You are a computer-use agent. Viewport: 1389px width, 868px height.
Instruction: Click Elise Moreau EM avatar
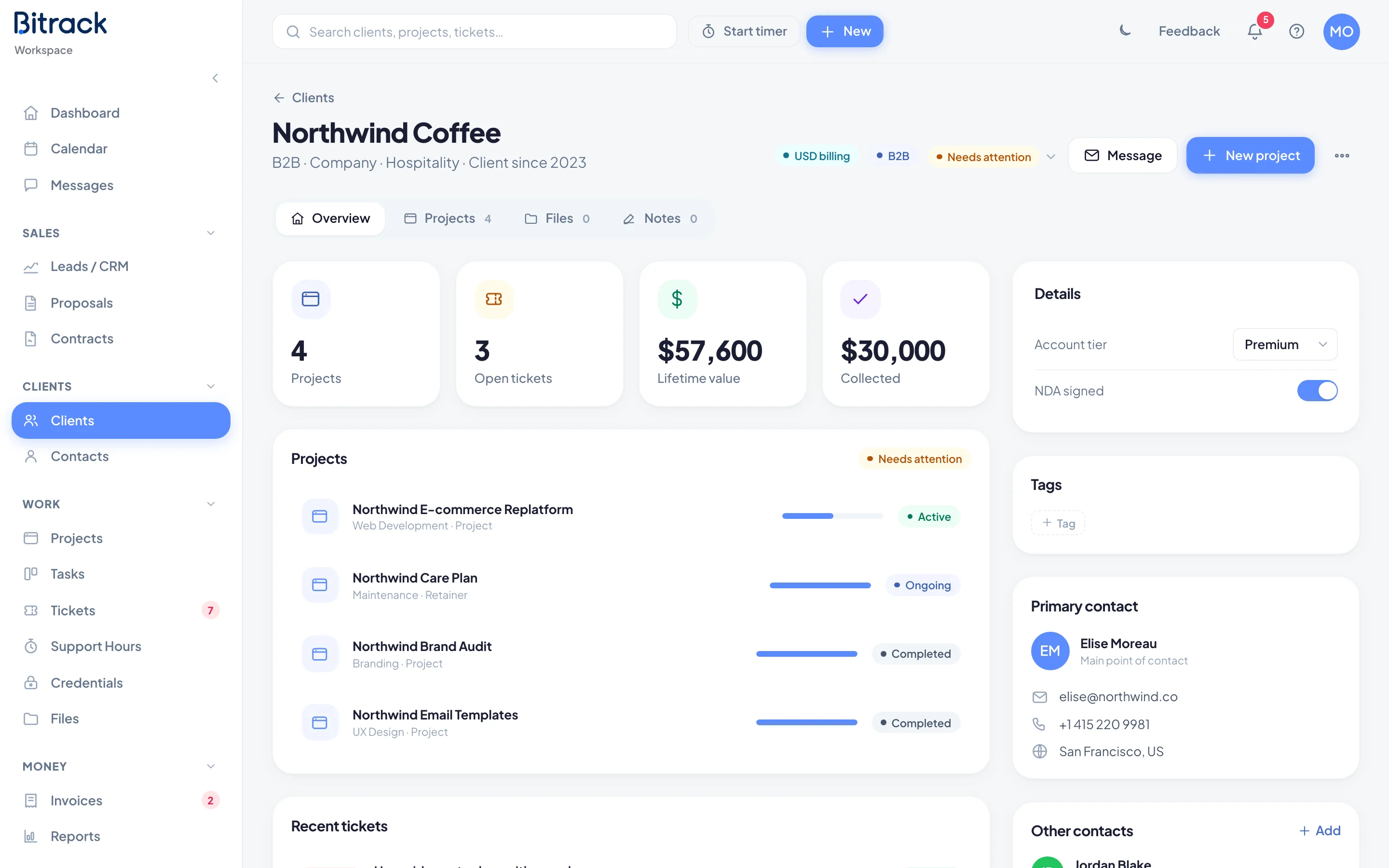[x=1050, y=651]
